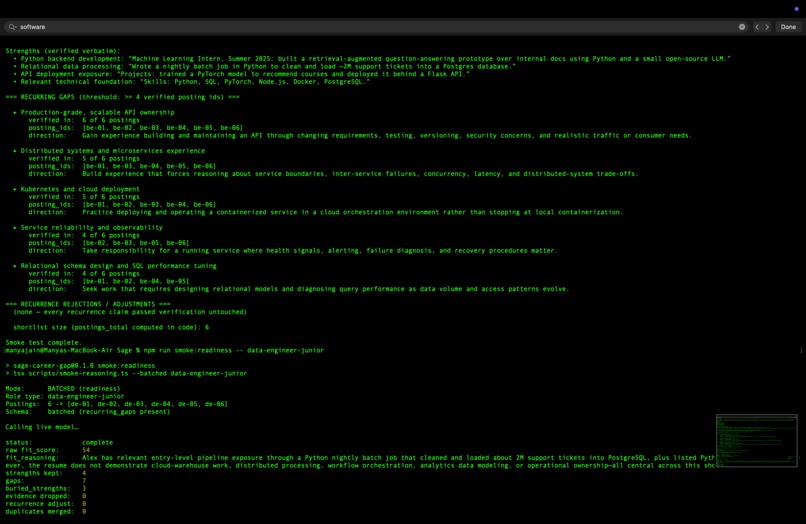The width and height of the screenshot is (806, 524).
Task: Click the 'buried_strengths: 3' line
Action: coord(46,489)
